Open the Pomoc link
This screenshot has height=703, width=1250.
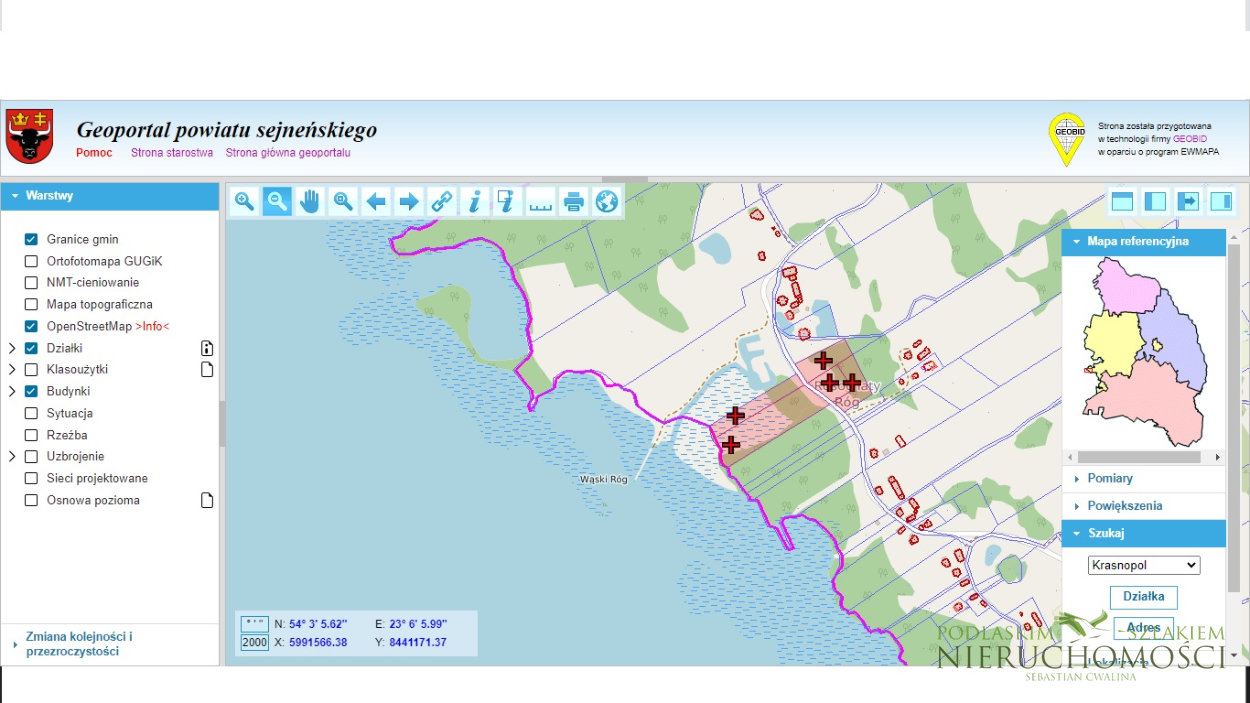click(94, 153)
